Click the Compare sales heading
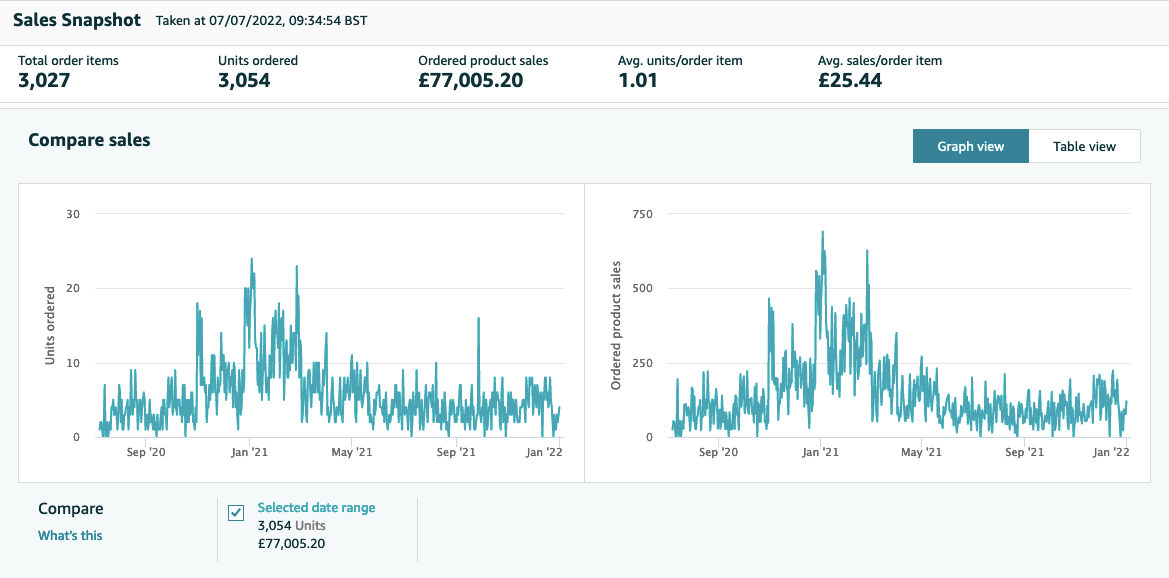The height and width of the screenshot is (578, 1169). [89, 140]
